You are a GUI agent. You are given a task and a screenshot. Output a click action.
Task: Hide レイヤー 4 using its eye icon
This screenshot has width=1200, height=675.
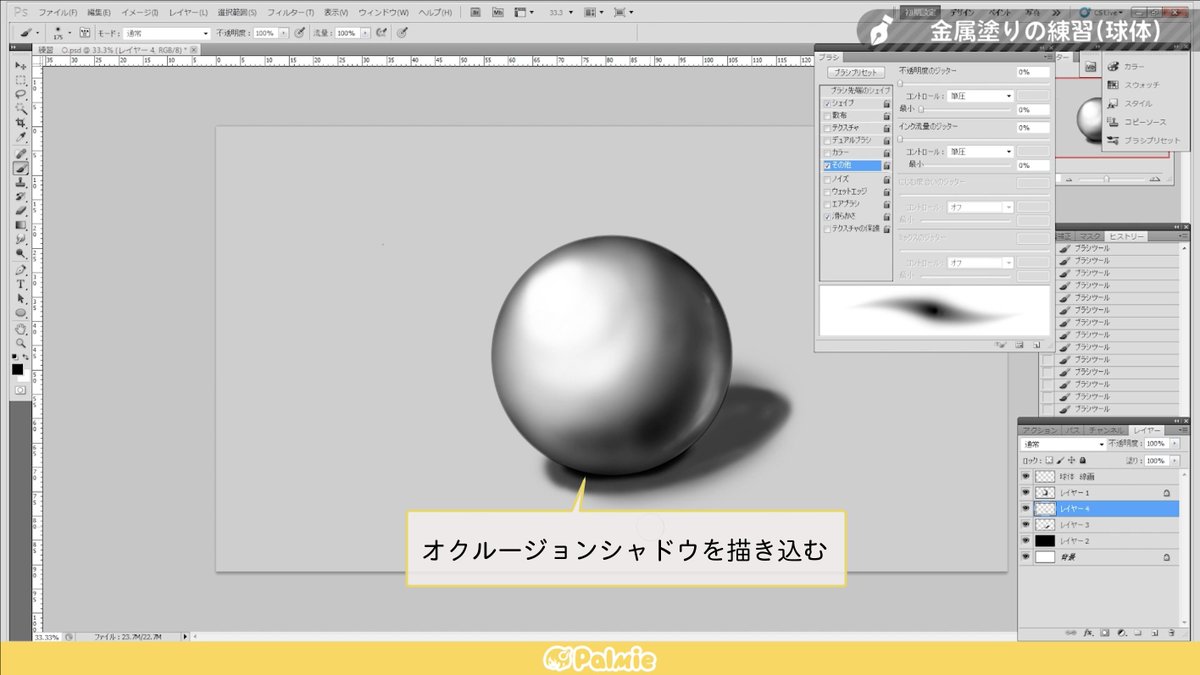tap(1025, 509)
